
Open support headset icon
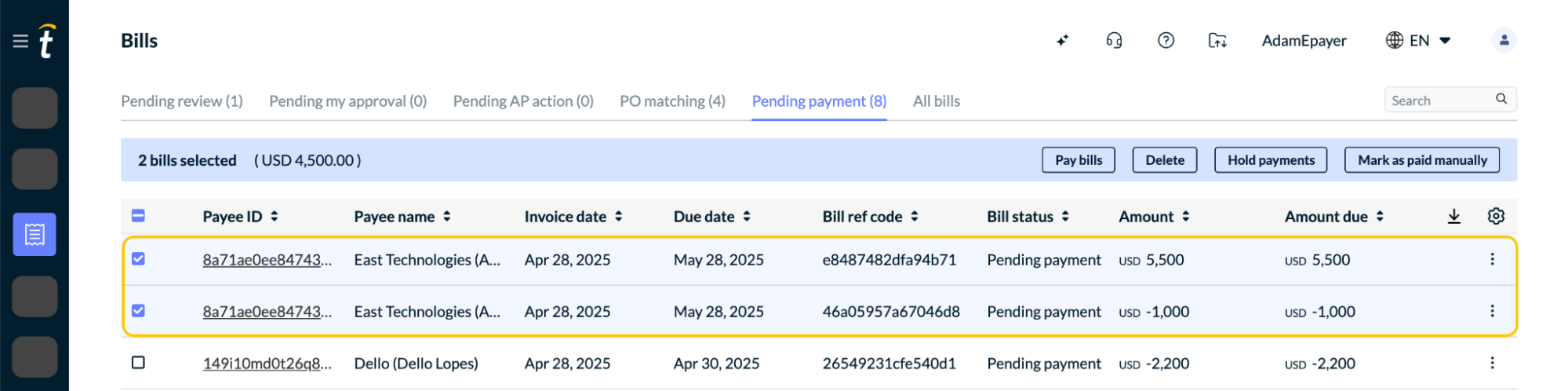(1114, 40)
